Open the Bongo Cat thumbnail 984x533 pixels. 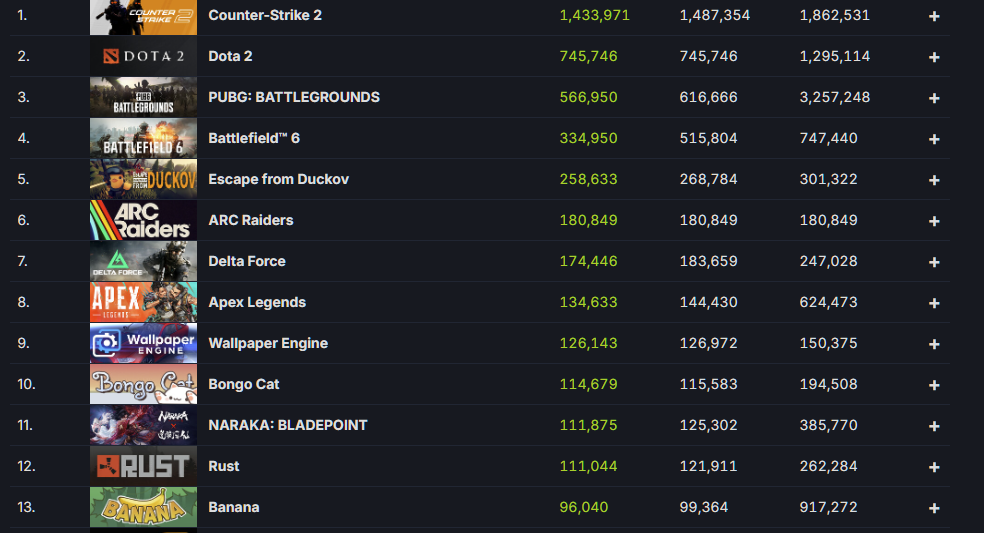[143, 384]
